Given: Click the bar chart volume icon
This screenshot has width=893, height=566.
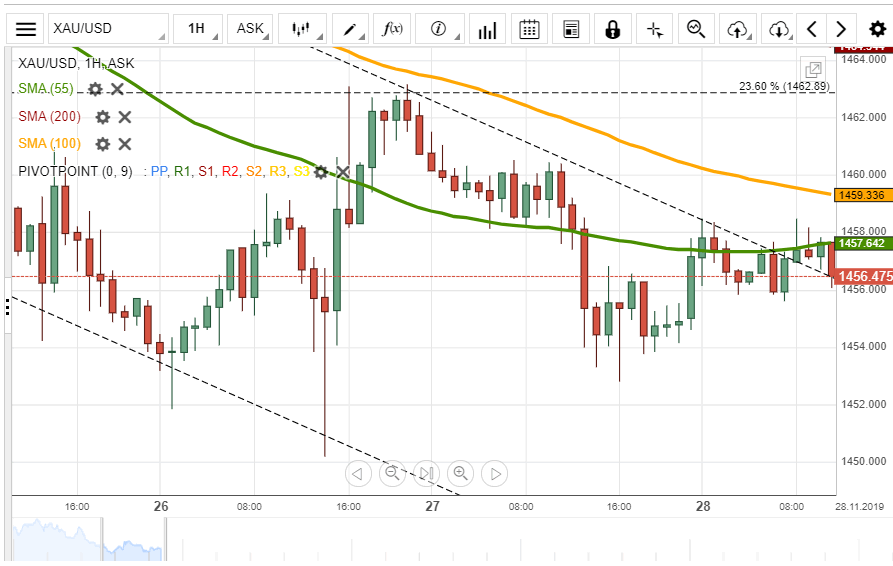Looking at the screenshot, I should 488,28.
